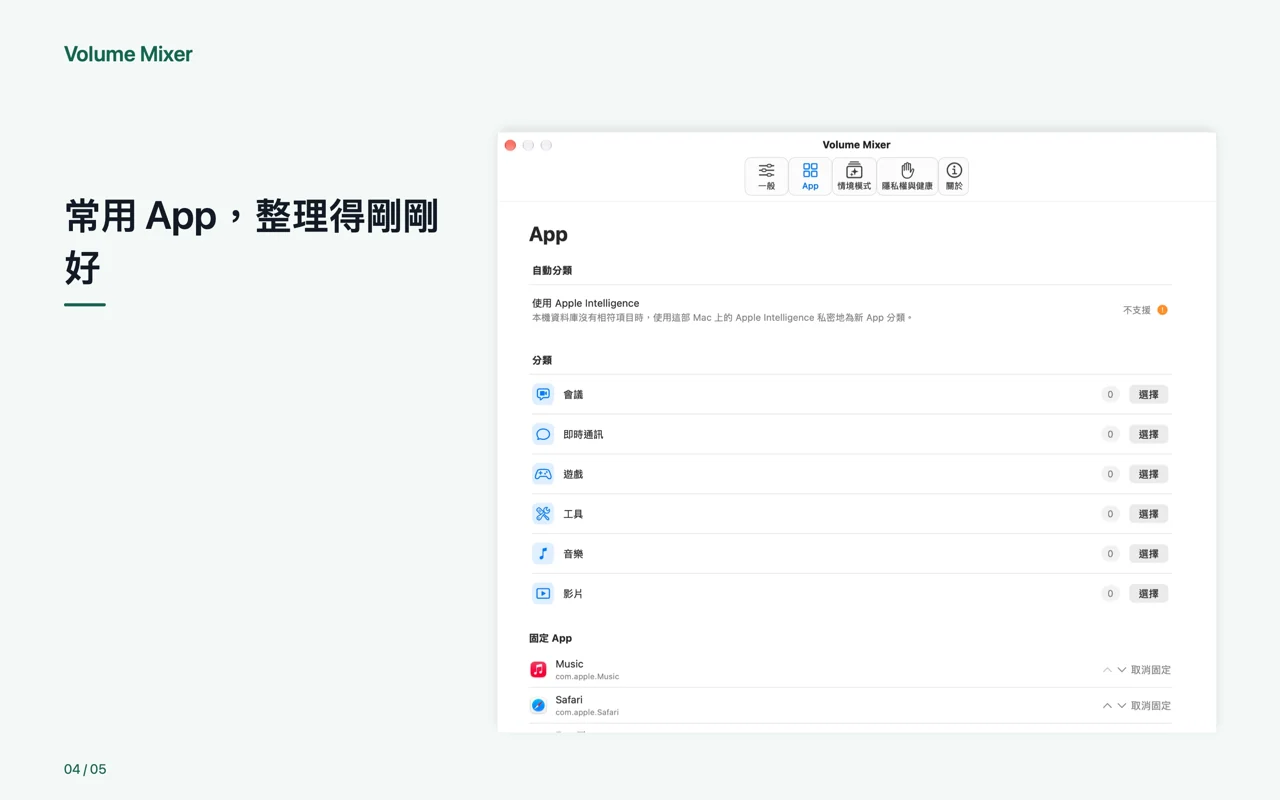1280x800 pixels.
Task: Click the 固定 App section header
Action: point(551,638)
